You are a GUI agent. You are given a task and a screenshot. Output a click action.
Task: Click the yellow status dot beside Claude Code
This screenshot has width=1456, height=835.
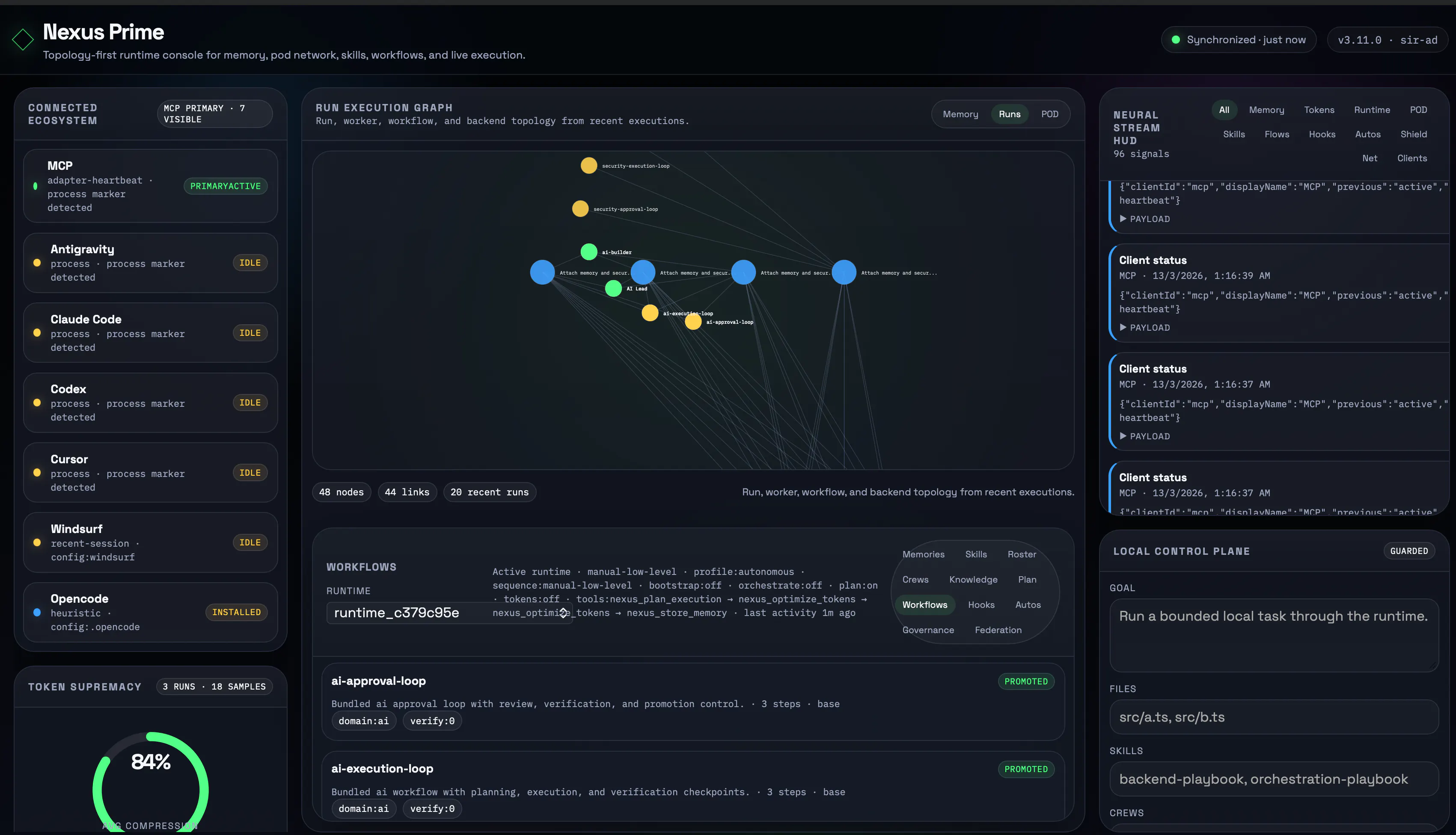click(37, 333)
